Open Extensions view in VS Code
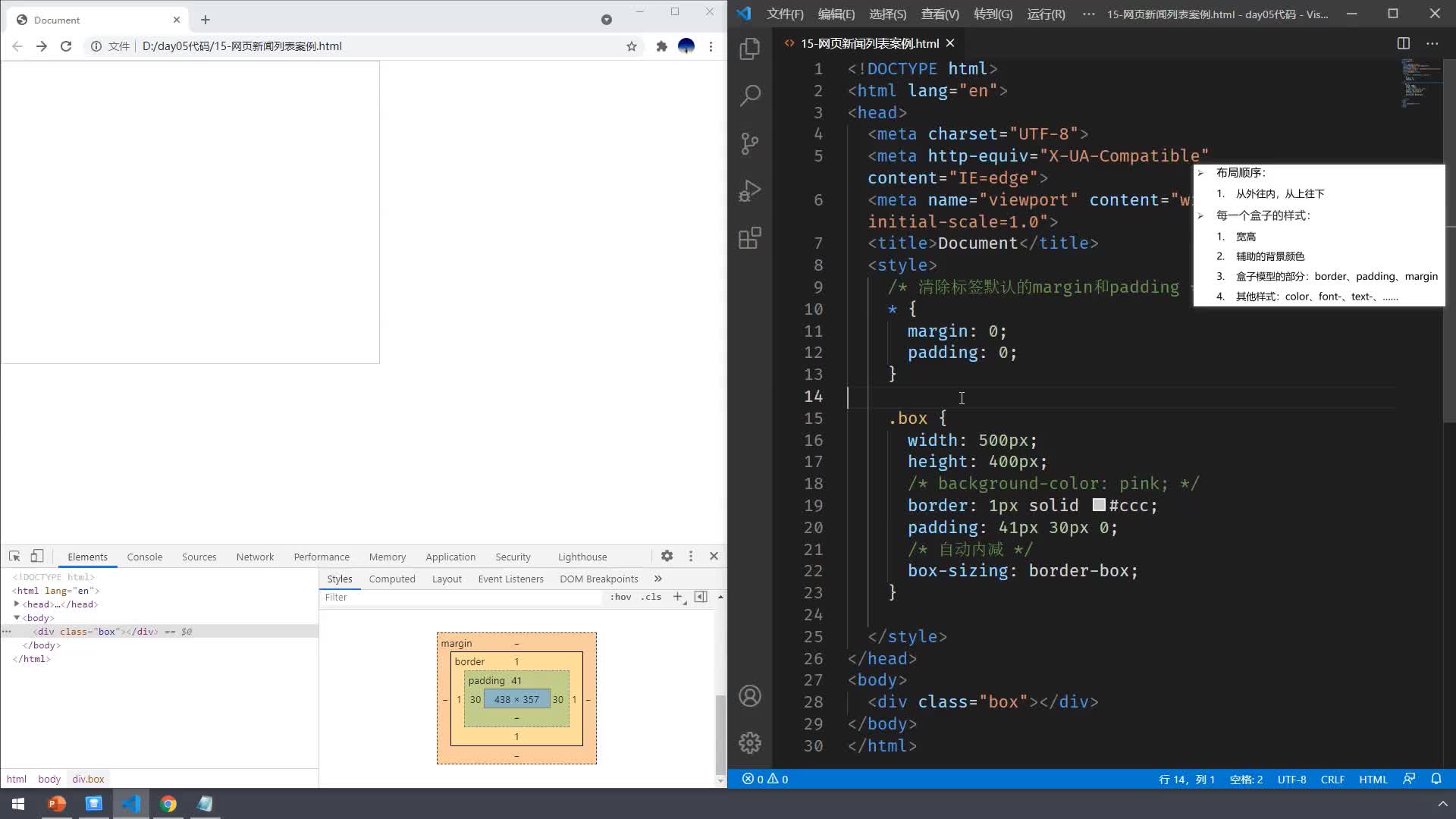 [x=750, y=238]
